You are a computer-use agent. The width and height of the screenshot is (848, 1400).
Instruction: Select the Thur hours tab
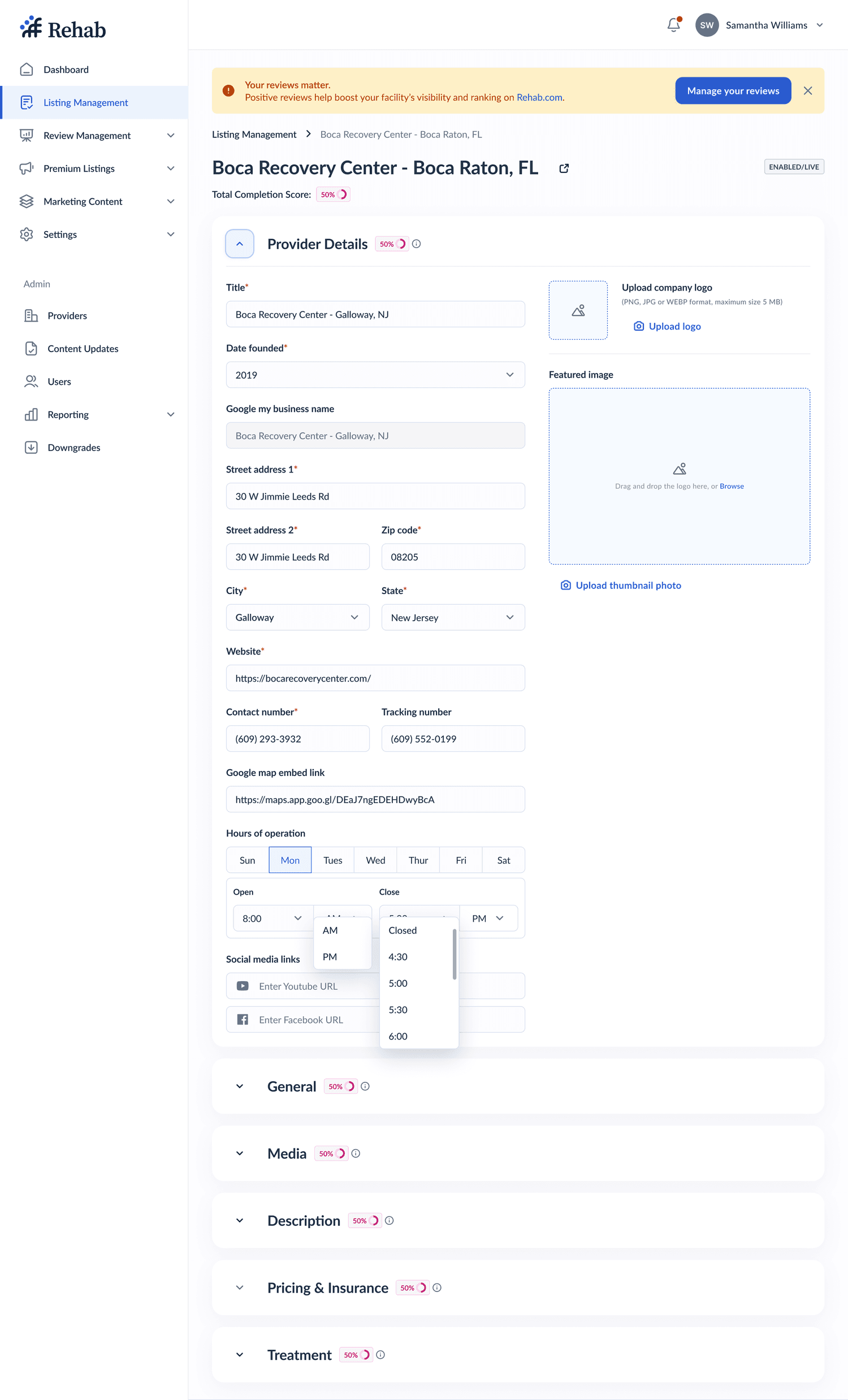[418, 860]
